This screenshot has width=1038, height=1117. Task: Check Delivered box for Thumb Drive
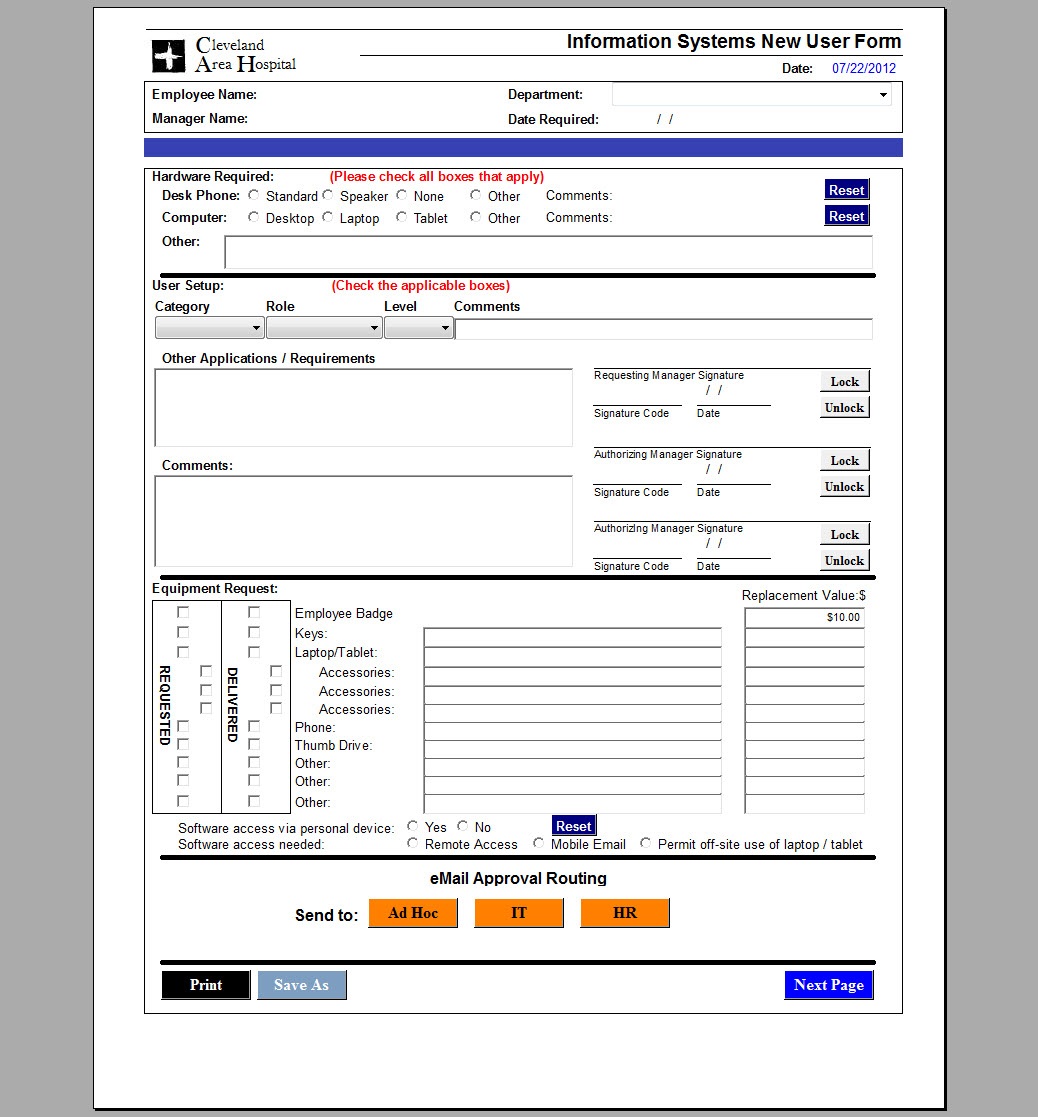(254, 744)
